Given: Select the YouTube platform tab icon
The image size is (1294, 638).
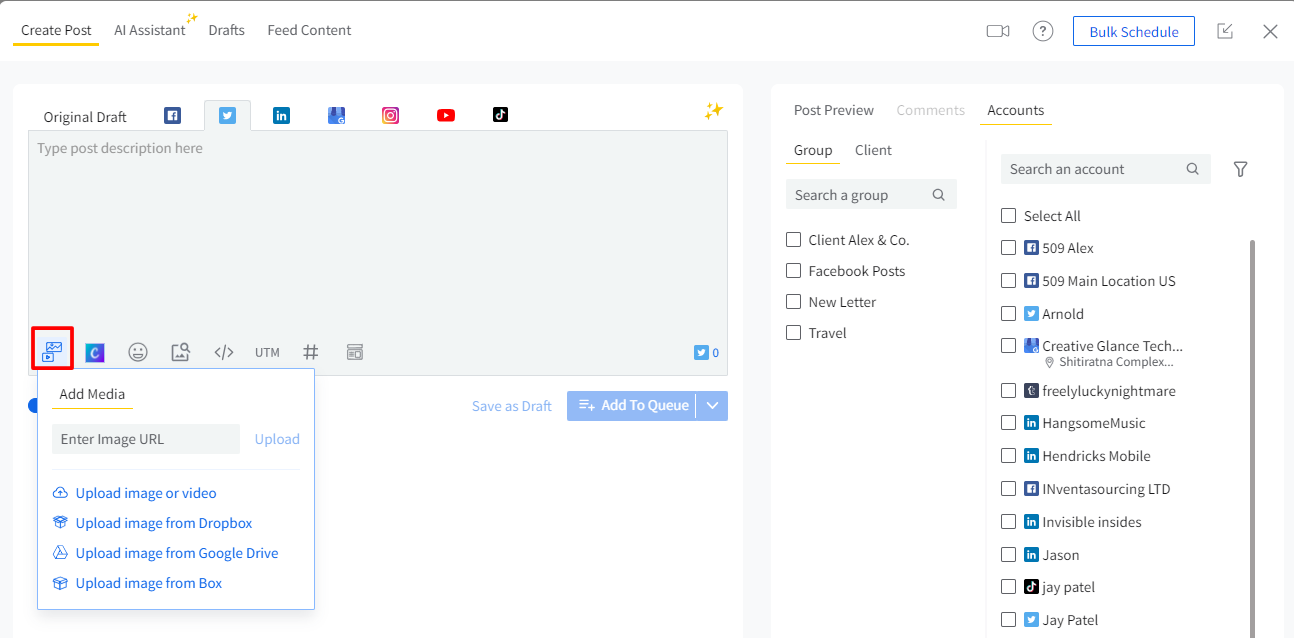Looking at the screenshot, I should [x=446, y=115].
